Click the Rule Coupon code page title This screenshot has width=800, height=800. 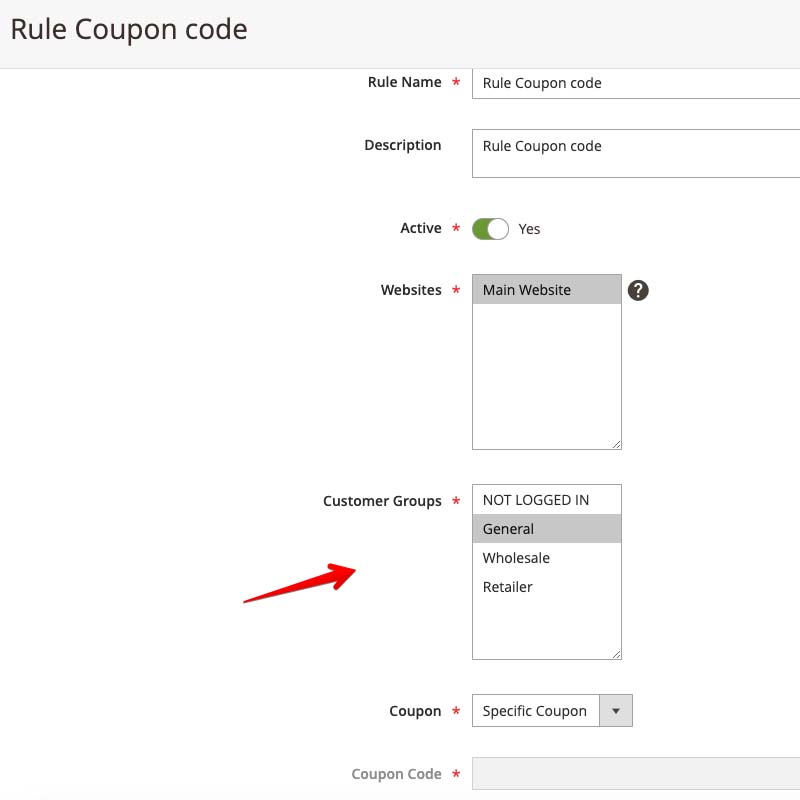[129, 30]
